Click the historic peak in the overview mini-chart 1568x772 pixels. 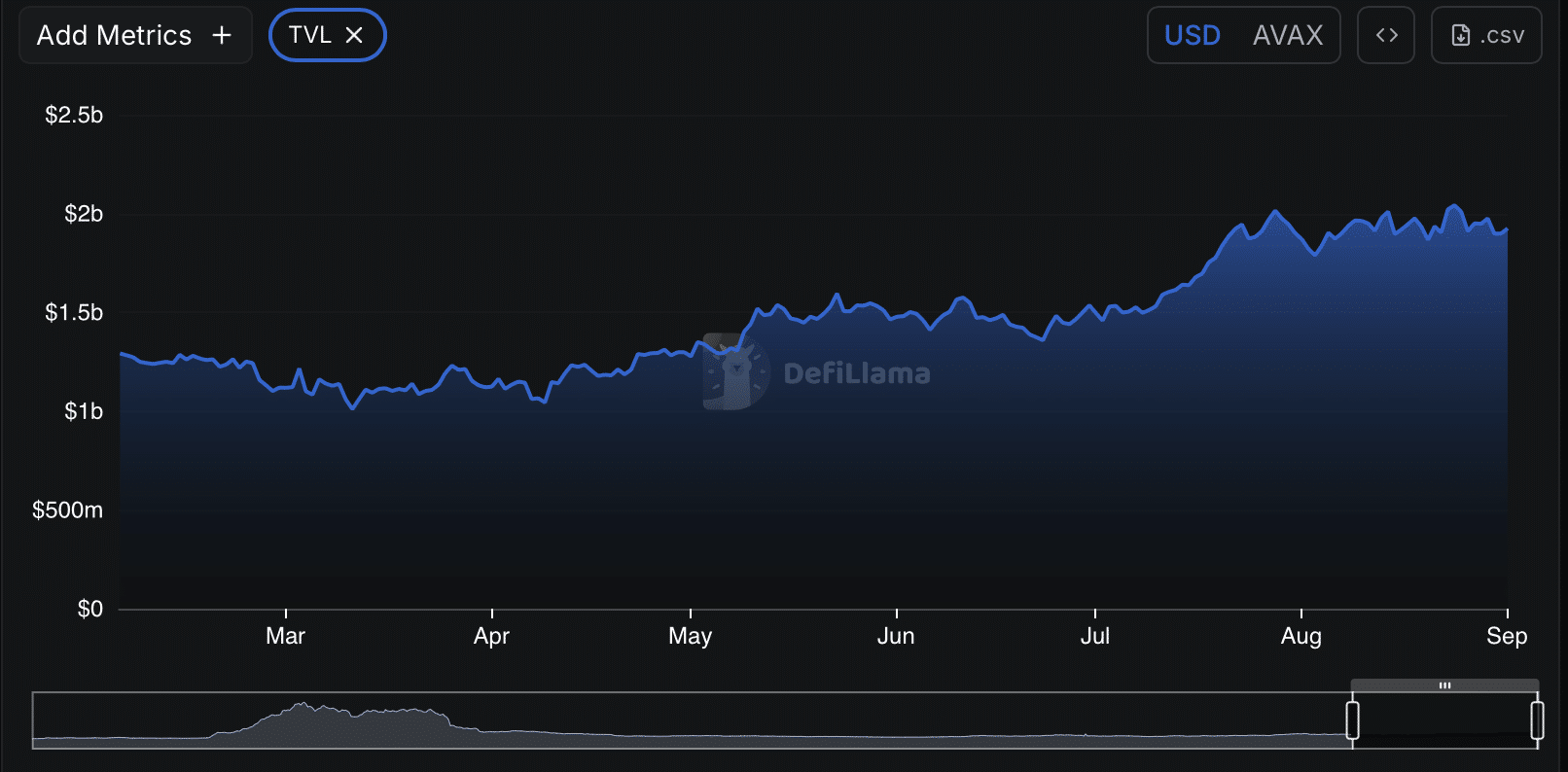click(x=303, y=704)
